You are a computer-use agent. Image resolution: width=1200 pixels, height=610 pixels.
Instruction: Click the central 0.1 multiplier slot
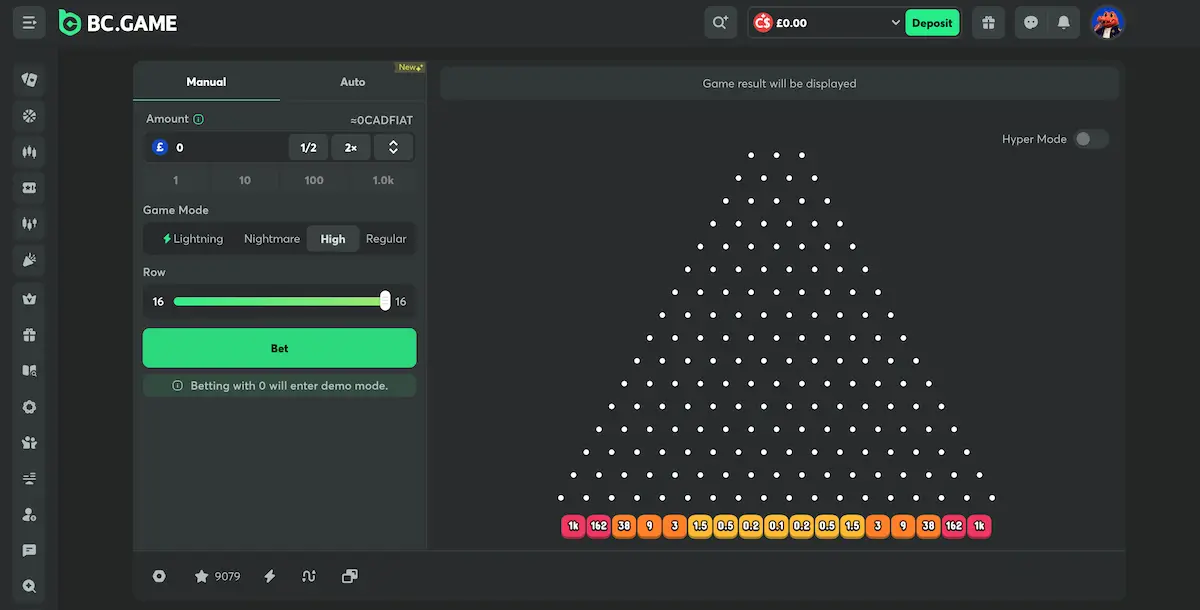pos(776,526)
